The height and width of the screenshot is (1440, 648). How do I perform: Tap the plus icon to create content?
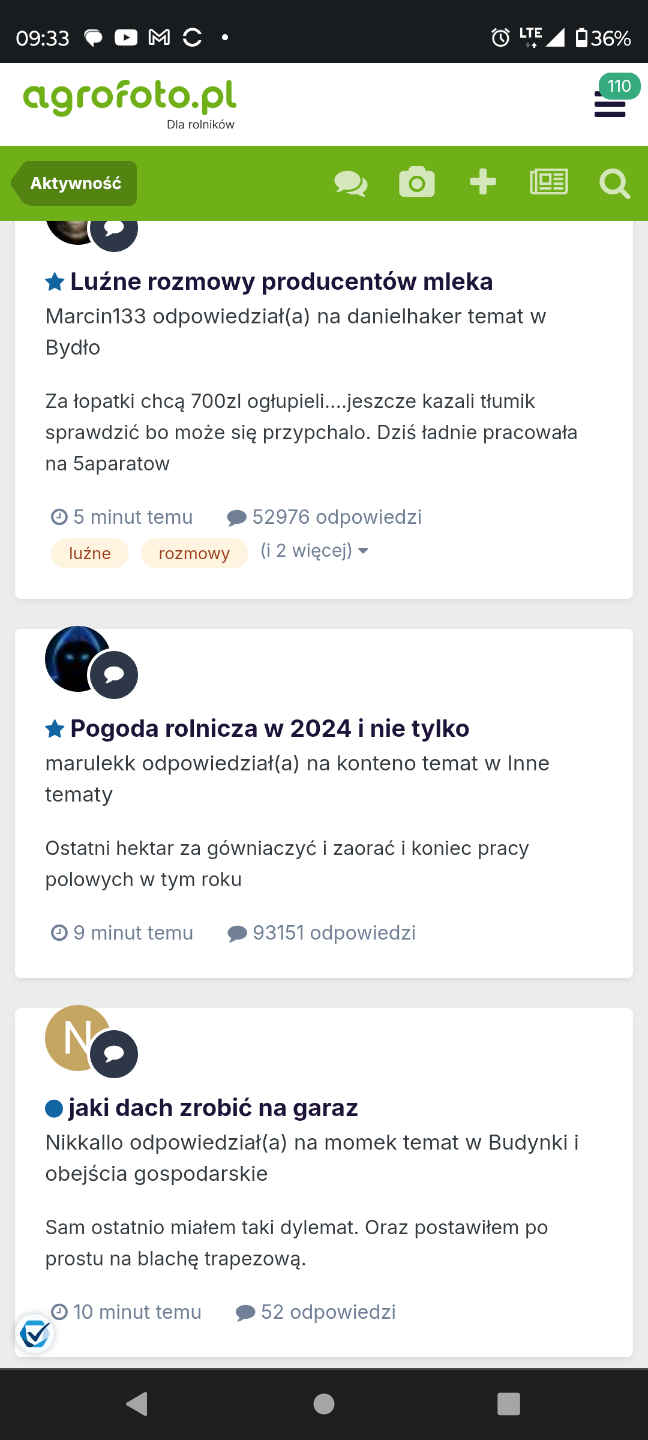483,182
